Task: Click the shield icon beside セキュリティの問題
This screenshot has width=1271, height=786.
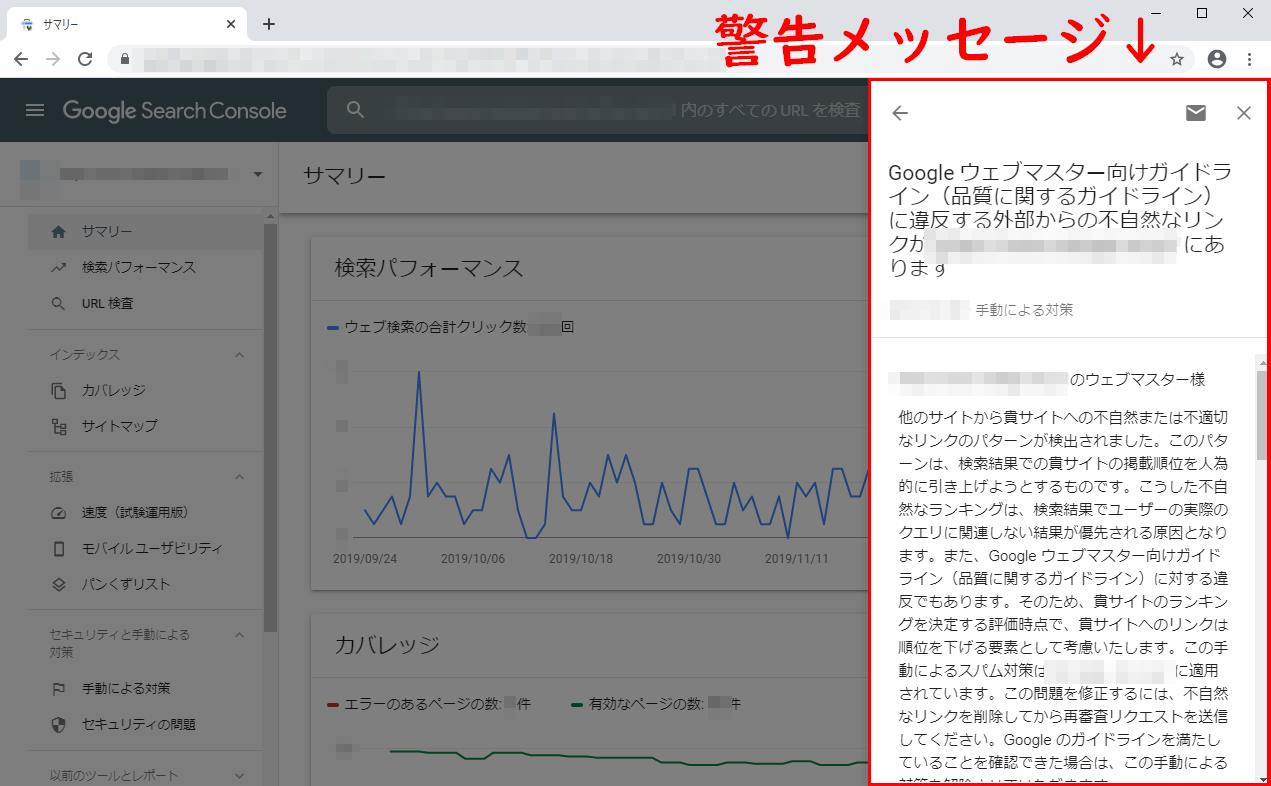Action: click(59, 724)
